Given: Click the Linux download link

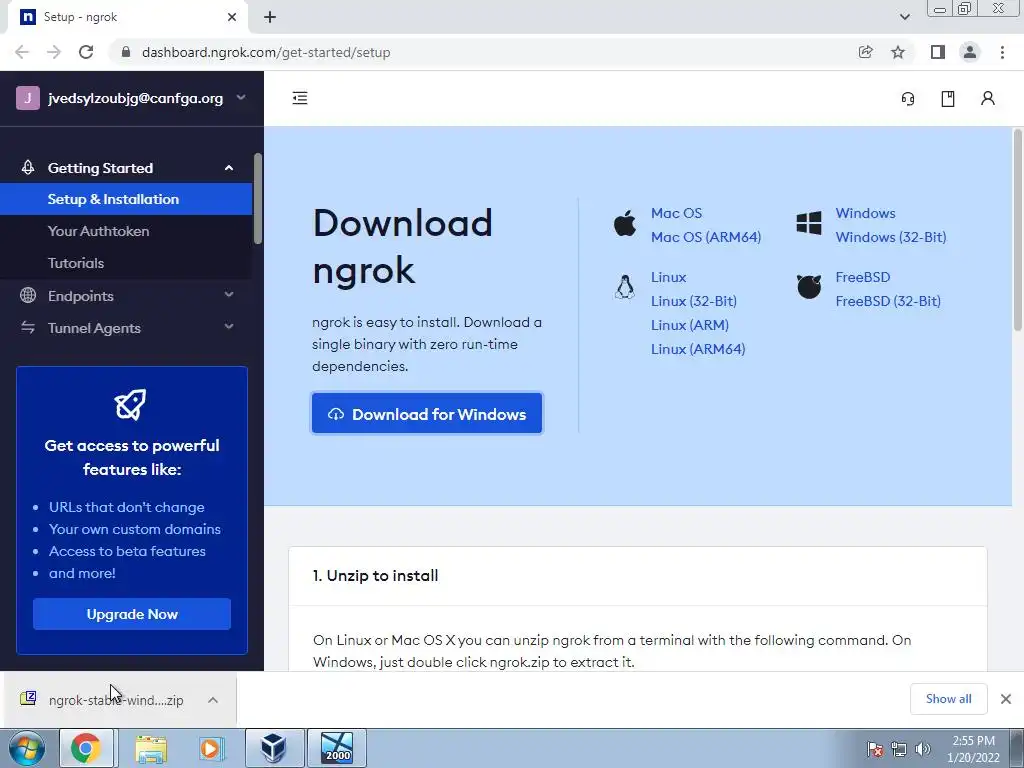Looking at the screenshot, I should pos(668,278).
